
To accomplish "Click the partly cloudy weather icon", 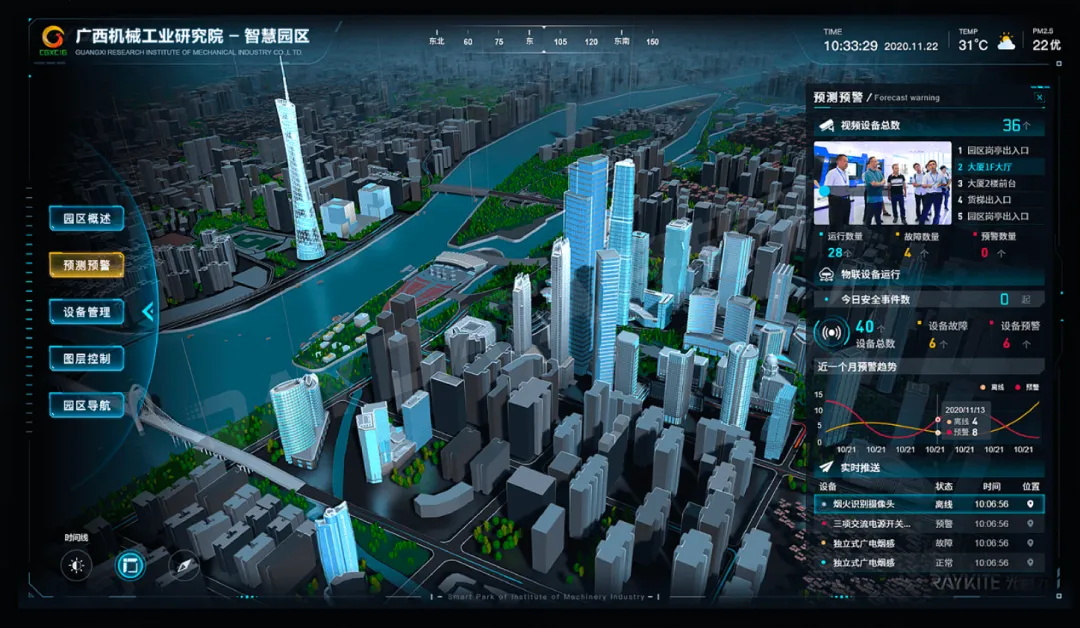I will [x=1006, y=43].
